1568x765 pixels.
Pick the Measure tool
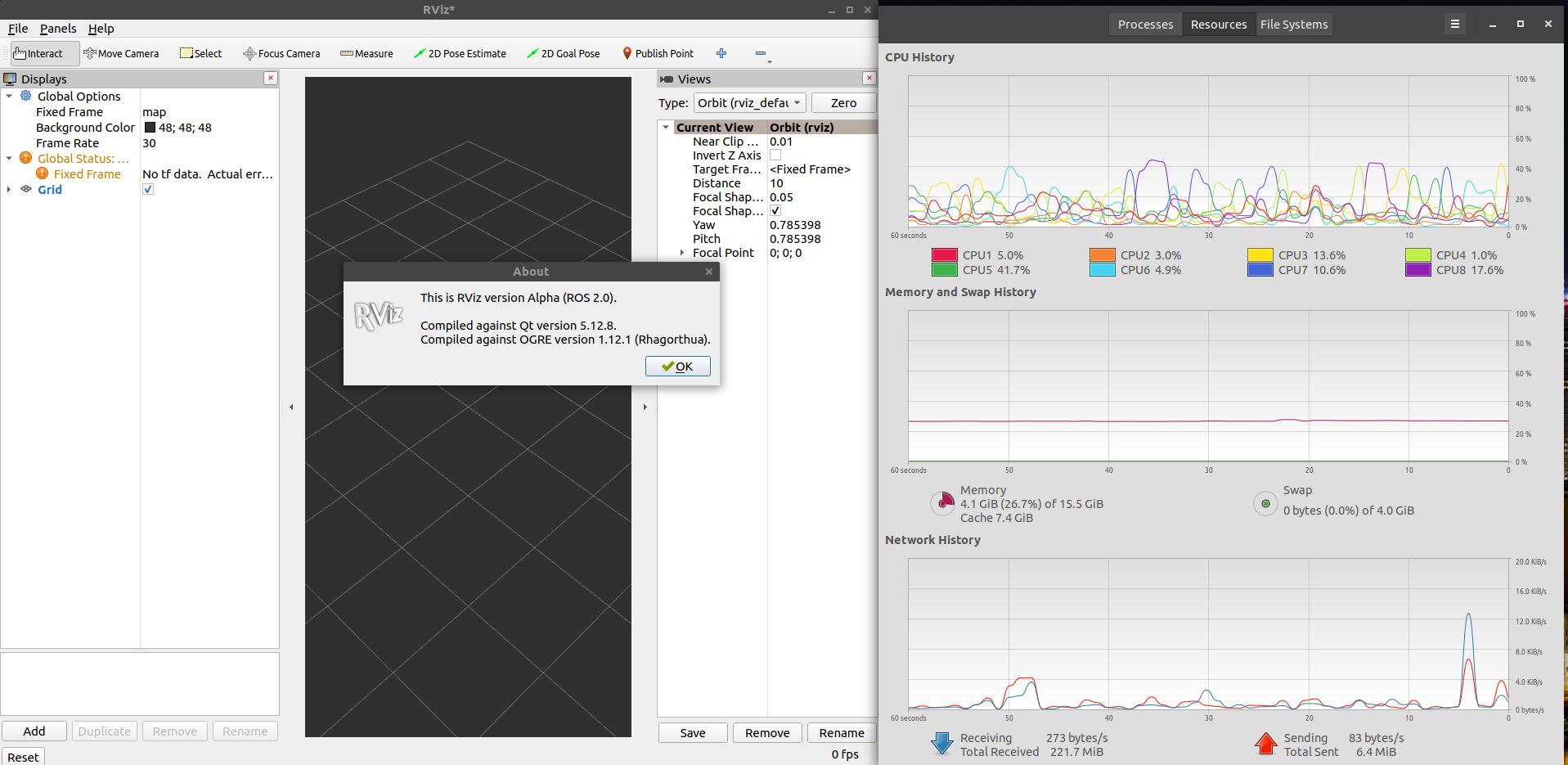tap(366, 53)
